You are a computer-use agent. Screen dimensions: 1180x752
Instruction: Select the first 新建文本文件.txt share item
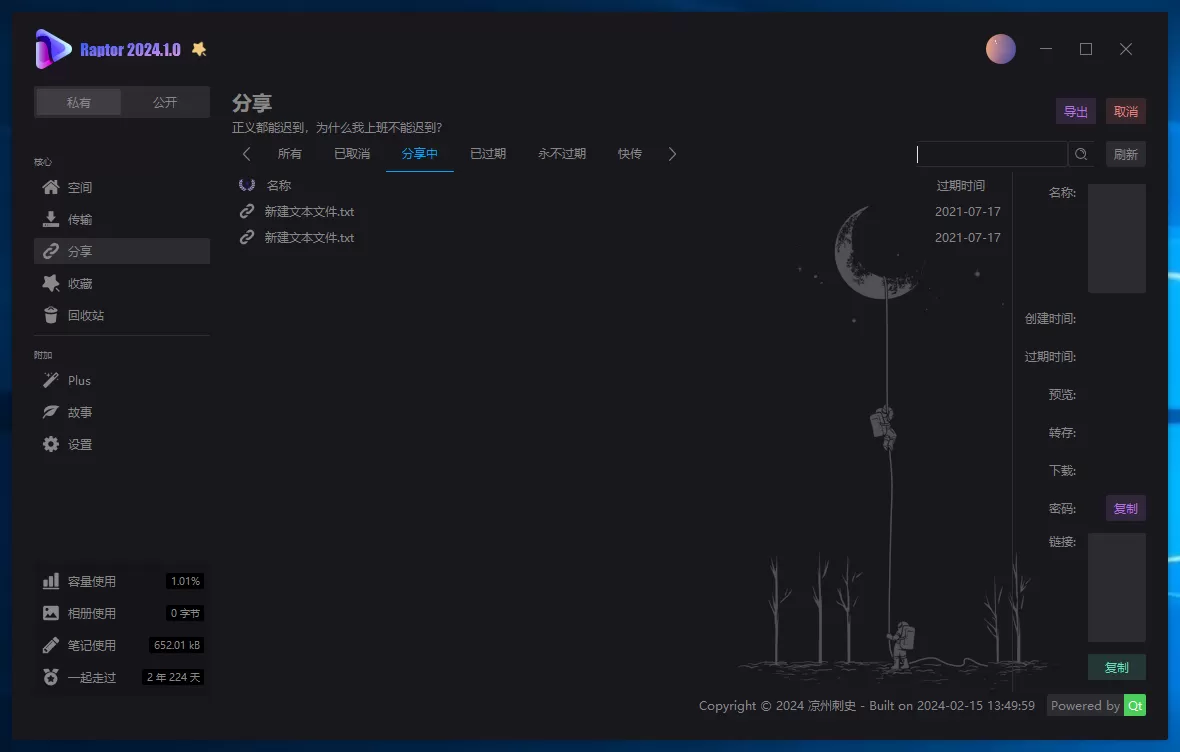pos(310,211)
